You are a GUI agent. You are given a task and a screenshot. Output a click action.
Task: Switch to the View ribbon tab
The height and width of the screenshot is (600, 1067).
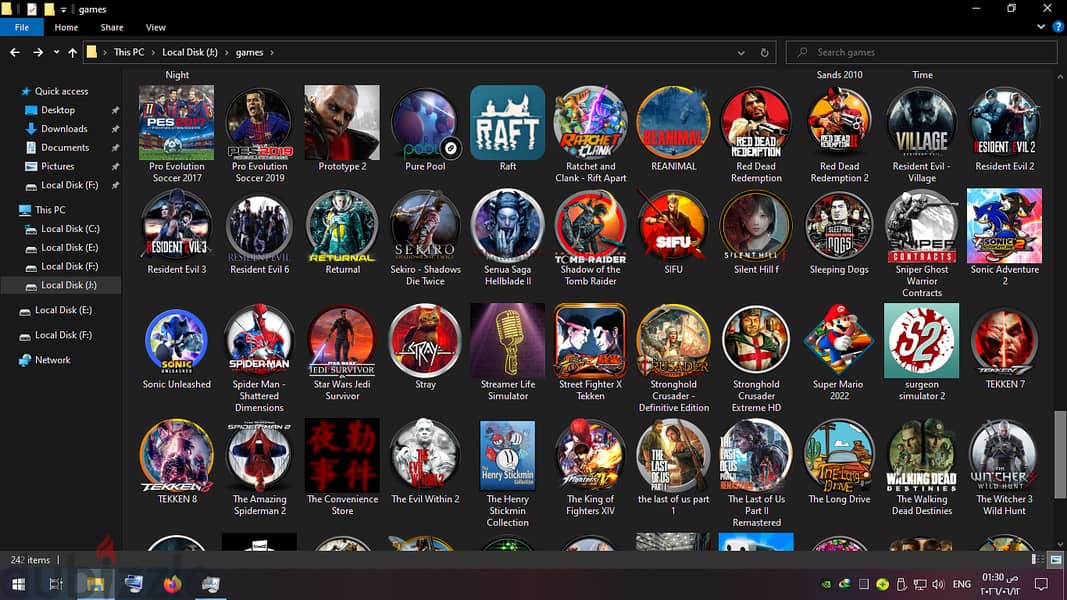coord(155,27)
